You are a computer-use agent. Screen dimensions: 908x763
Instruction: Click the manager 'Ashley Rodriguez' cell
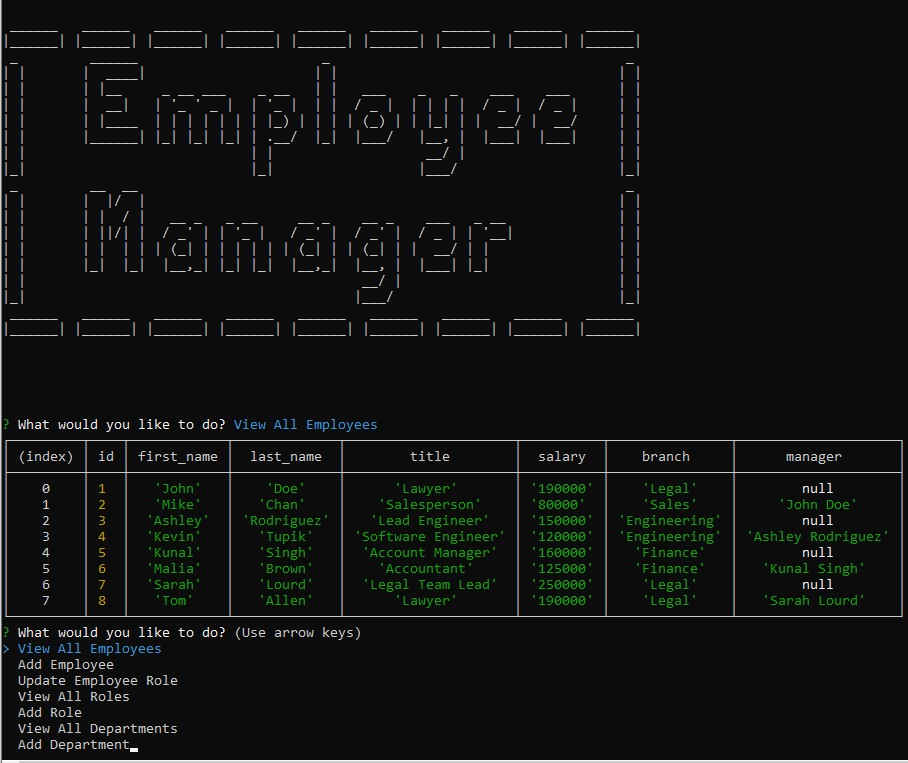pyautogui.click(x=818, y=537)
